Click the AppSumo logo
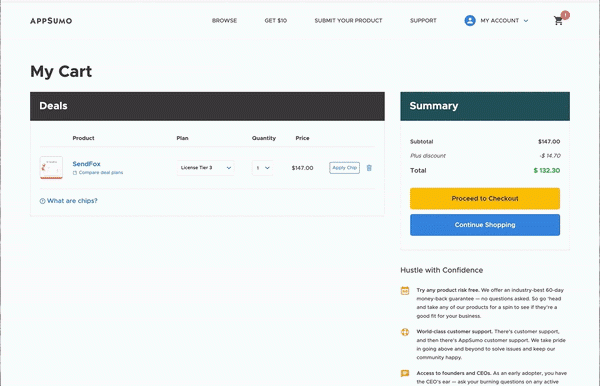Screen dimensions: 600x386 (51, 21)
